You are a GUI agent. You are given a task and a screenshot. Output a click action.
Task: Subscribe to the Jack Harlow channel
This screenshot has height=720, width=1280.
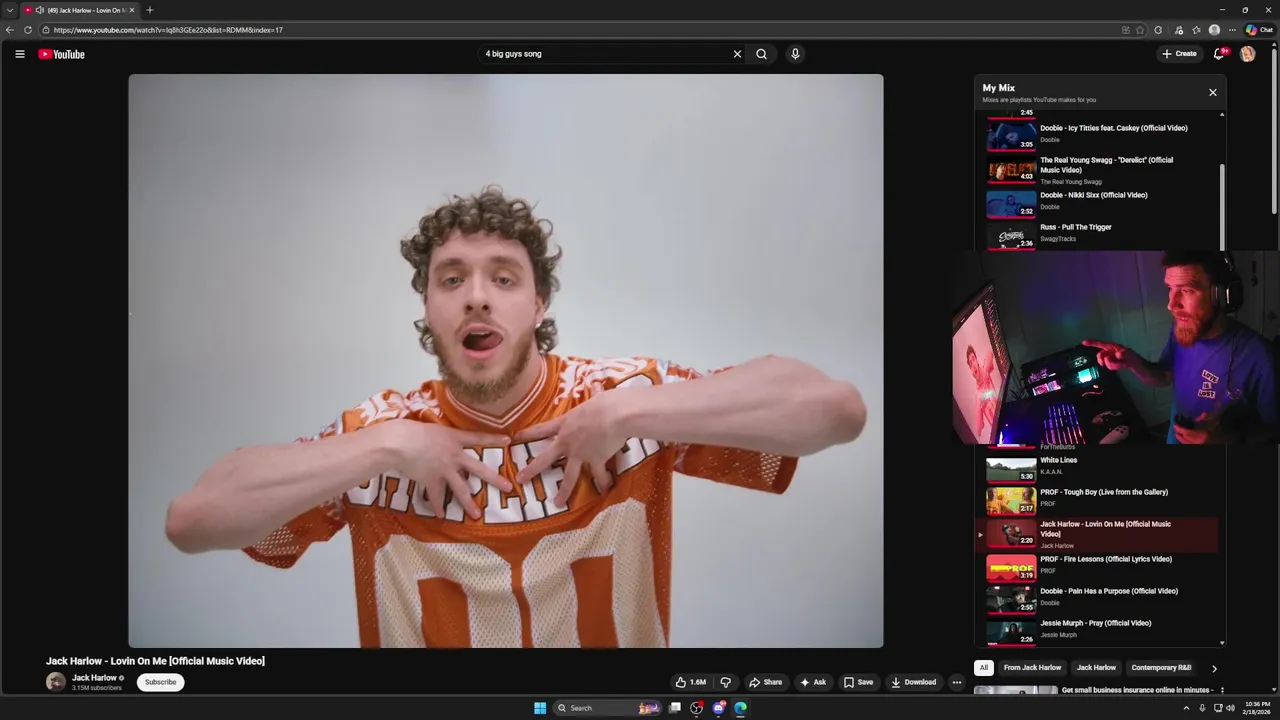point(160,682)
